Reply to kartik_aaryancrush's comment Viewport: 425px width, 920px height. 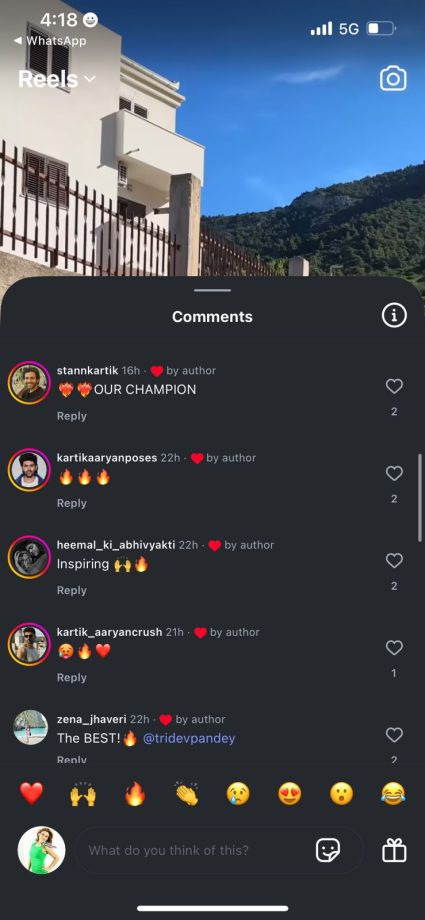[72, 678]
